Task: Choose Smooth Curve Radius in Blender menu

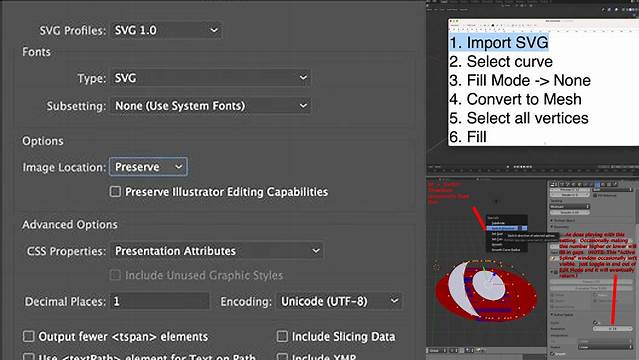Action: pos(506,250)
